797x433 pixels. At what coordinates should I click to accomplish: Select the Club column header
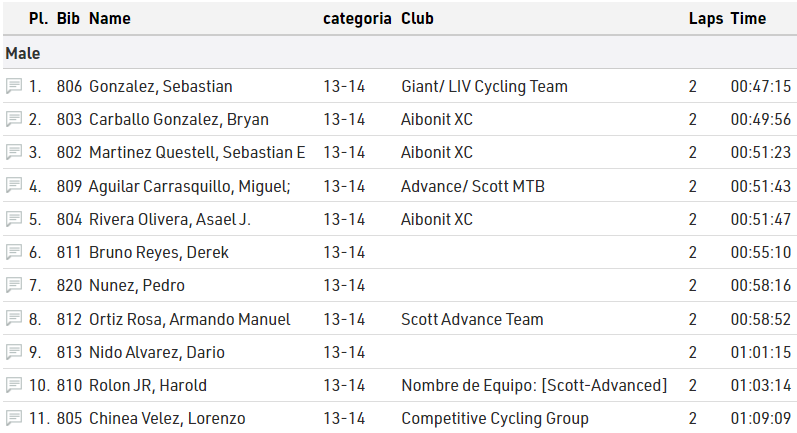(x=417, y=18)
